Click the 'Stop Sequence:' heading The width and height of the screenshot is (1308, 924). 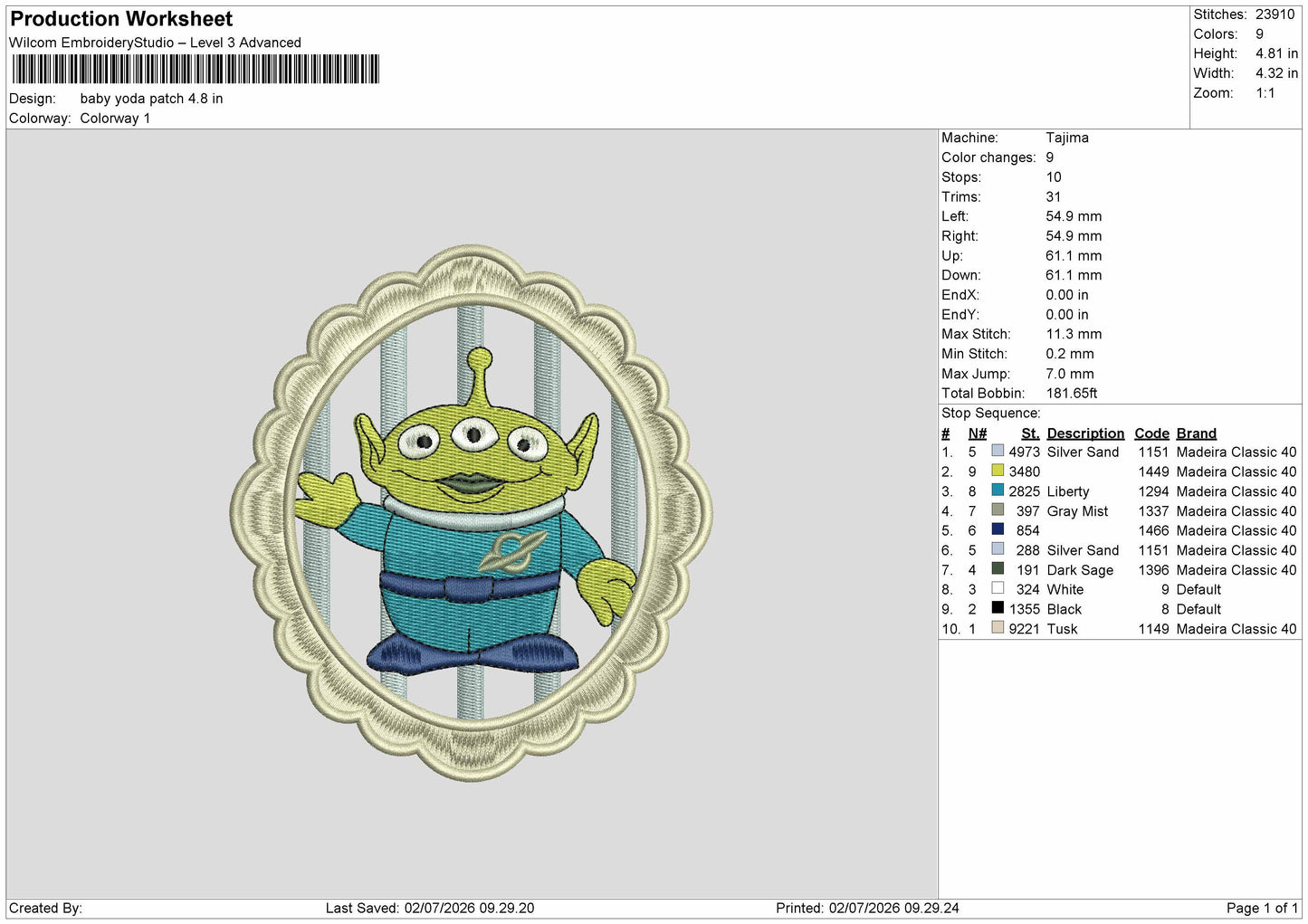[x=991, y=414]
